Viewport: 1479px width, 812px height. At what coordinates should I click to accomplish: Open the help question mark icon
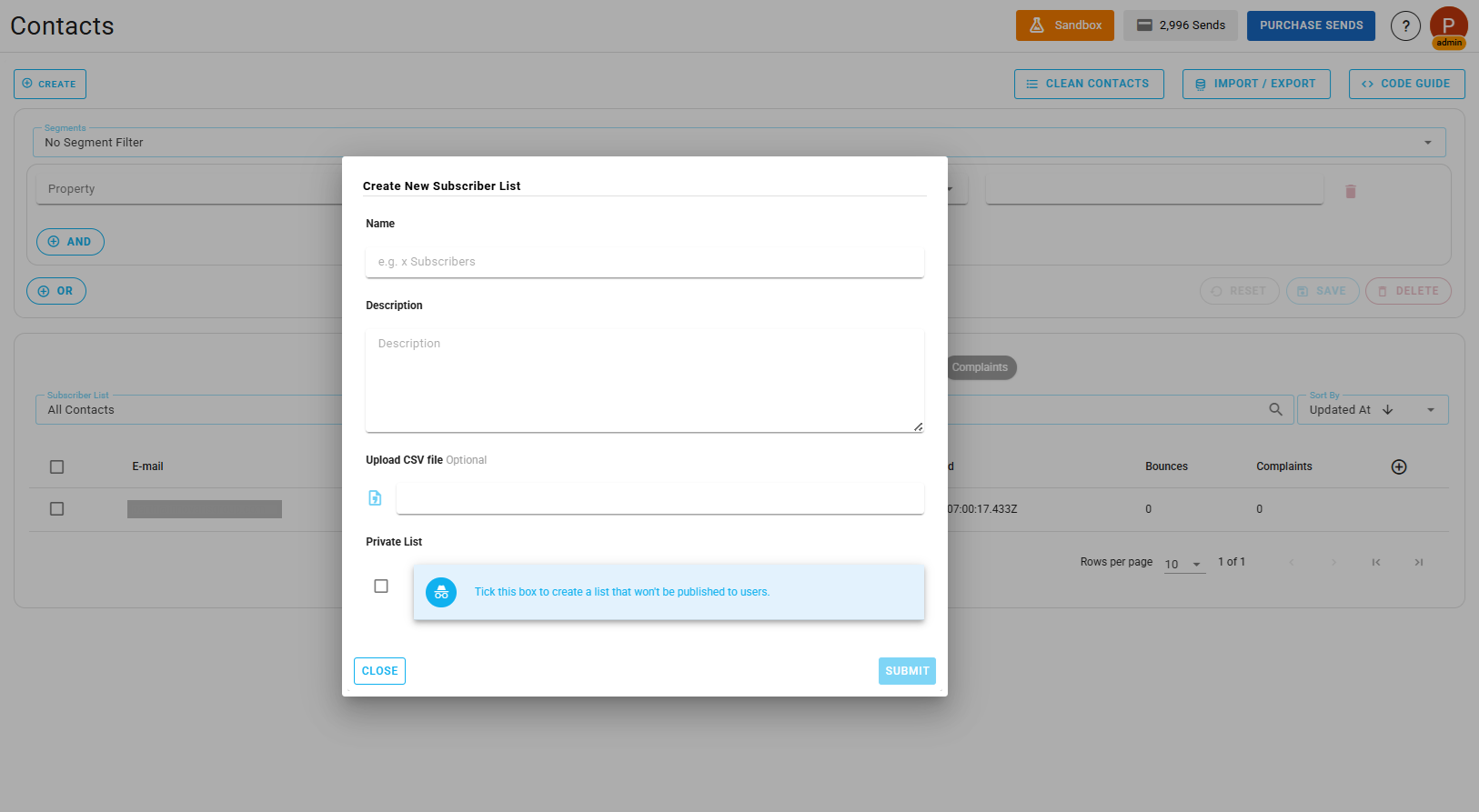[1404, 25]
